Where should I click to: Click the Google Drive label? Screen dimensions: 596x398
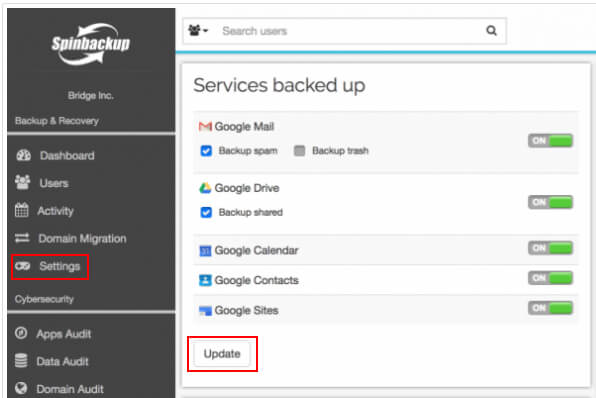247,188
